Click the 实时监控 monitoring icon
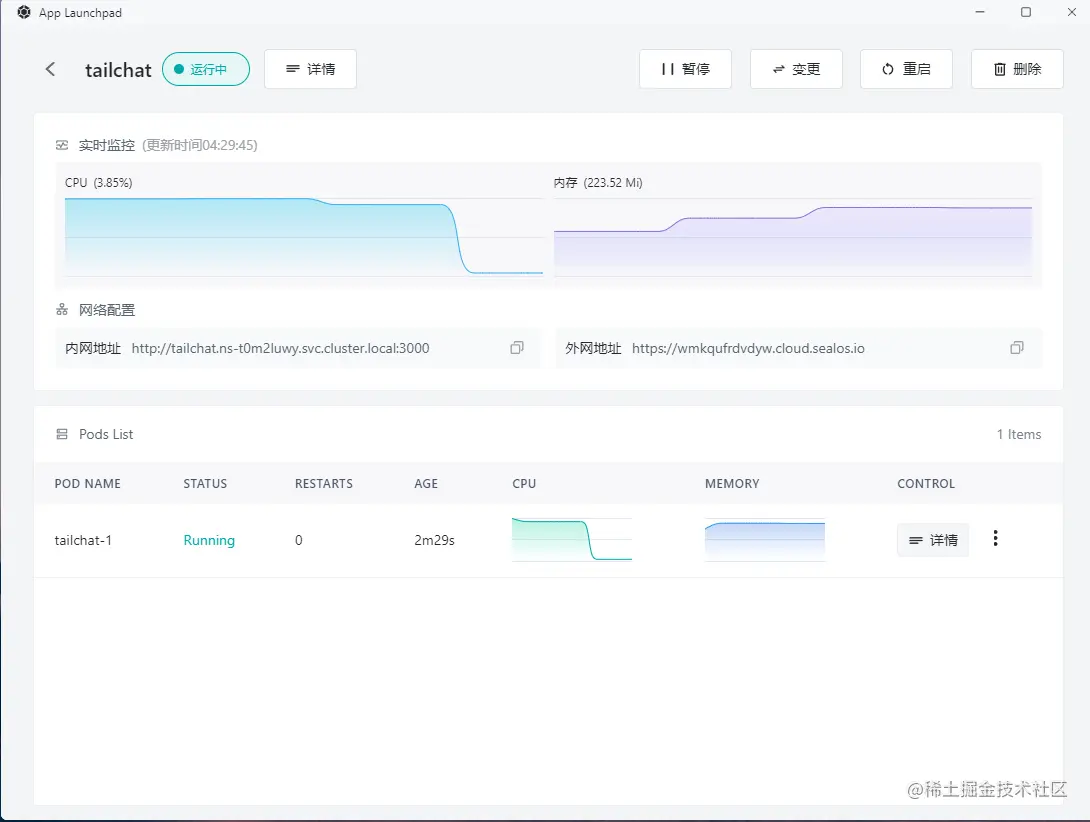The image size is (1090, 822). point(62,145)
